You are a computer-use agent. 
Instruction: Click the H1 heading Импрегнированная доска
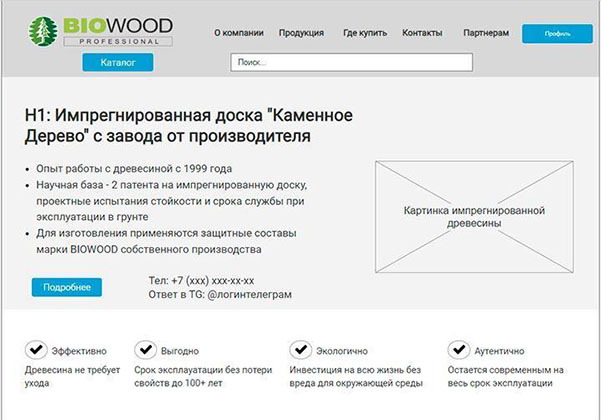tap(189, 126)
